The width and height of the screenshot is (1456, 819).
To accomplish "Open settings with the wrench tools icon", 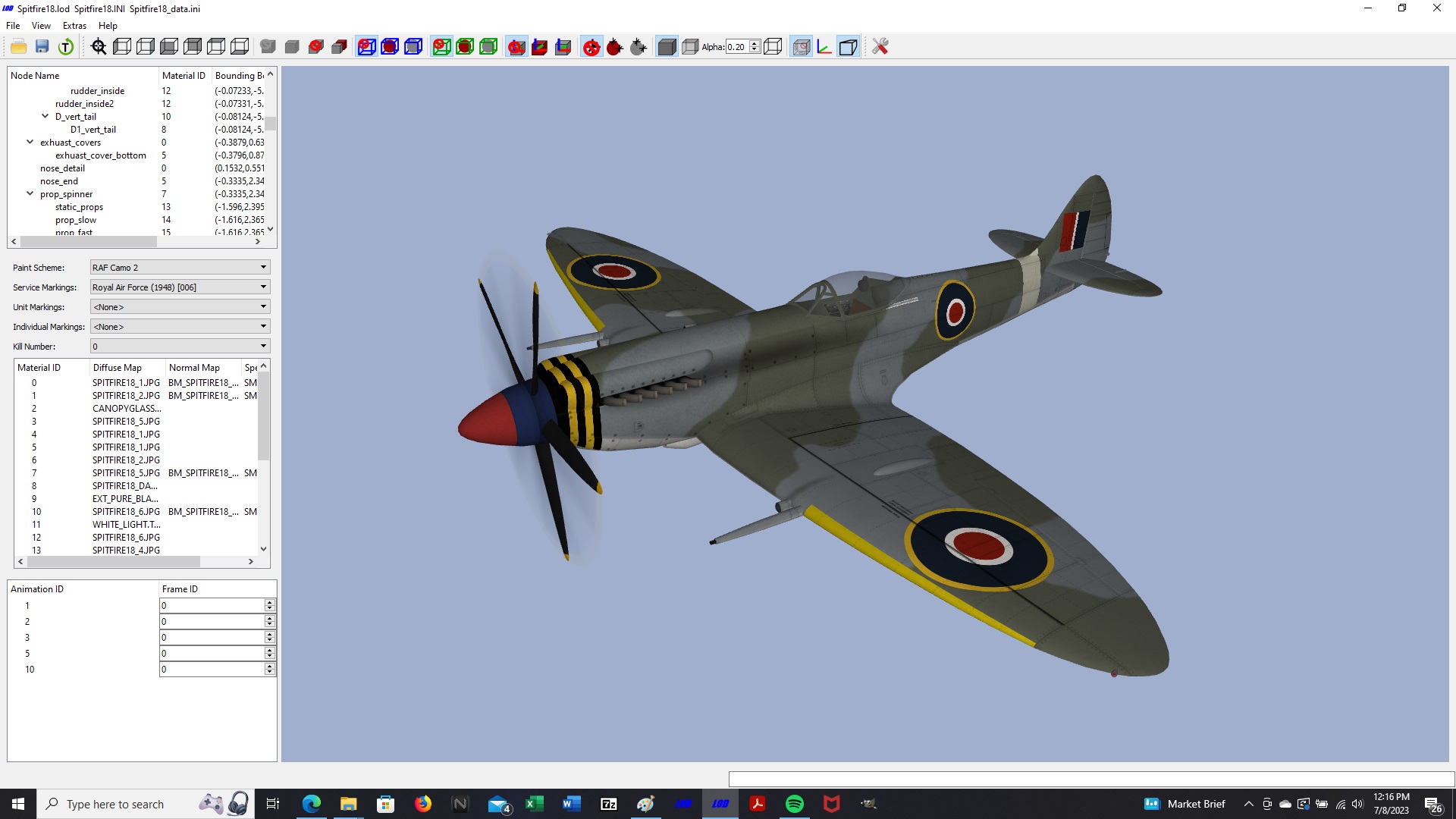I will [880, 47].
